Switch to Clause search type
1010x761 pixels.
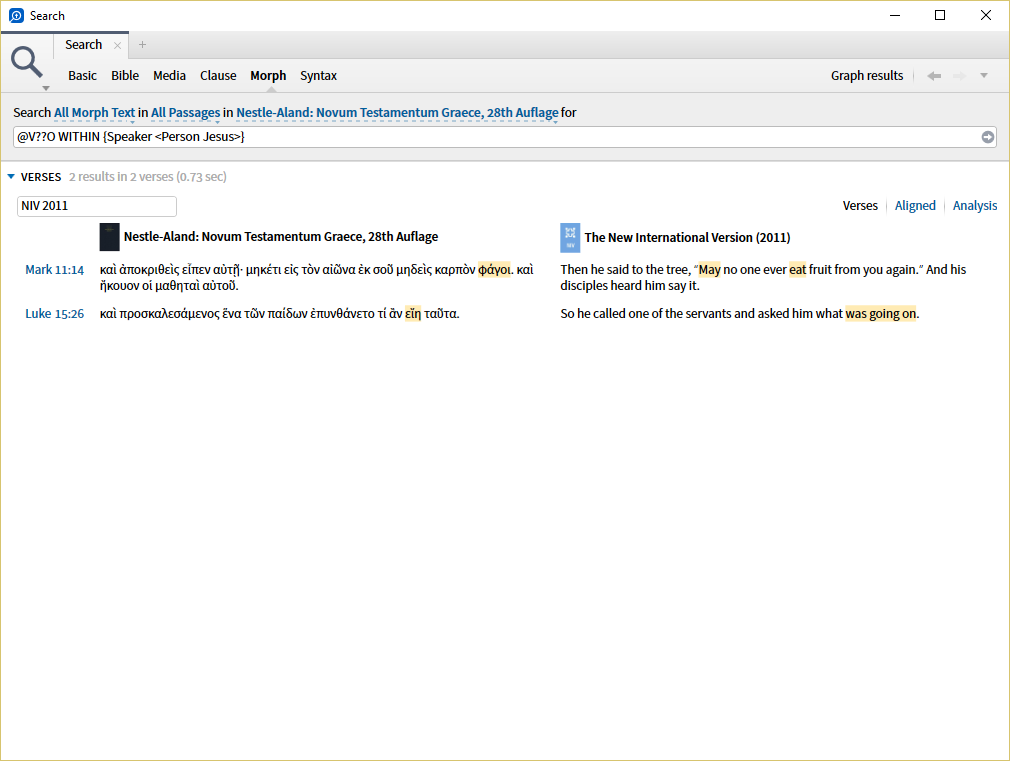(218, 75)
